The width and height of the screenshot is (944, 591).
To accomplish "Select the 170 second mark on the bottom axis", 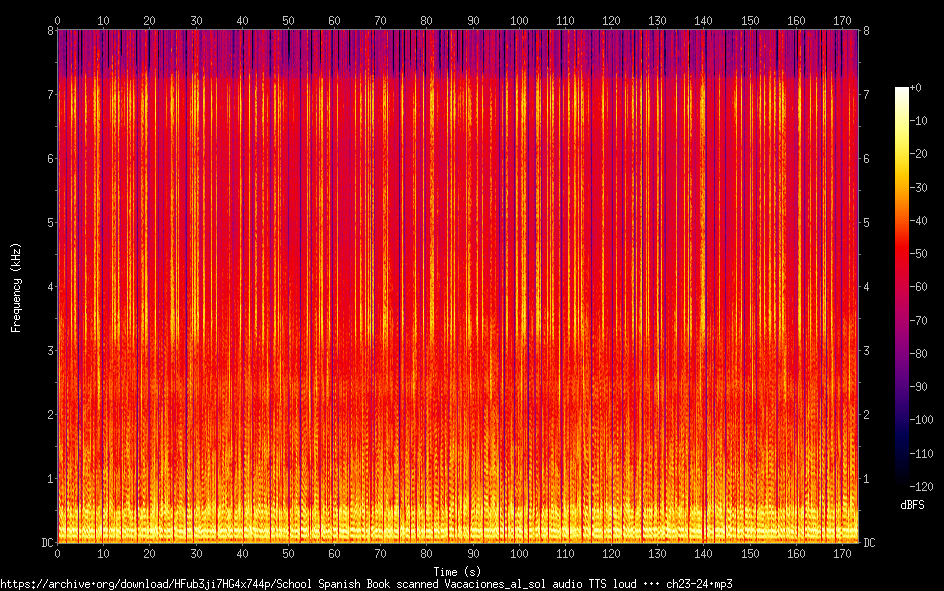I will coord(841,553).
